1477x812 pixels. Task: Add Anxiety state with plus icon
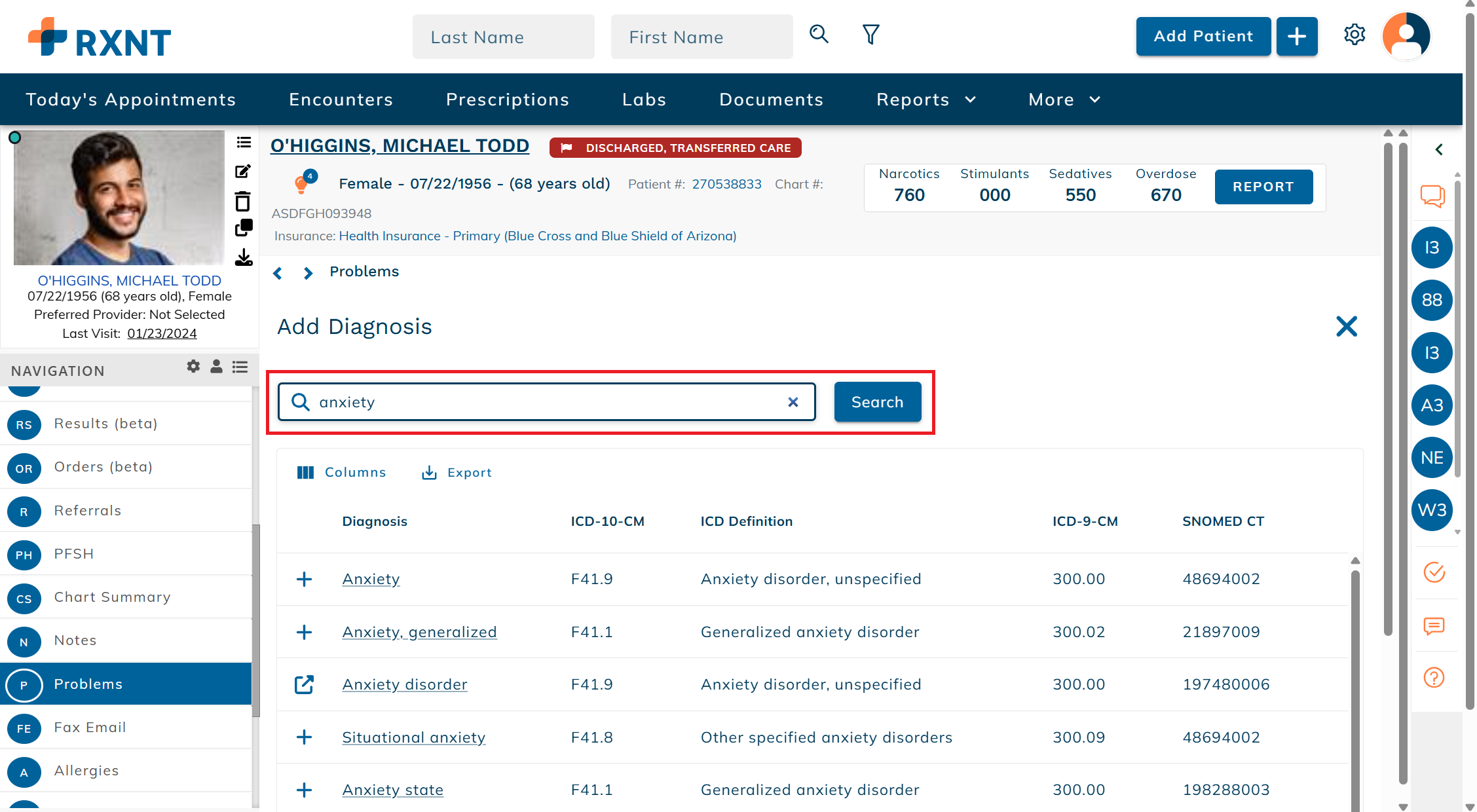coord(304,790)
